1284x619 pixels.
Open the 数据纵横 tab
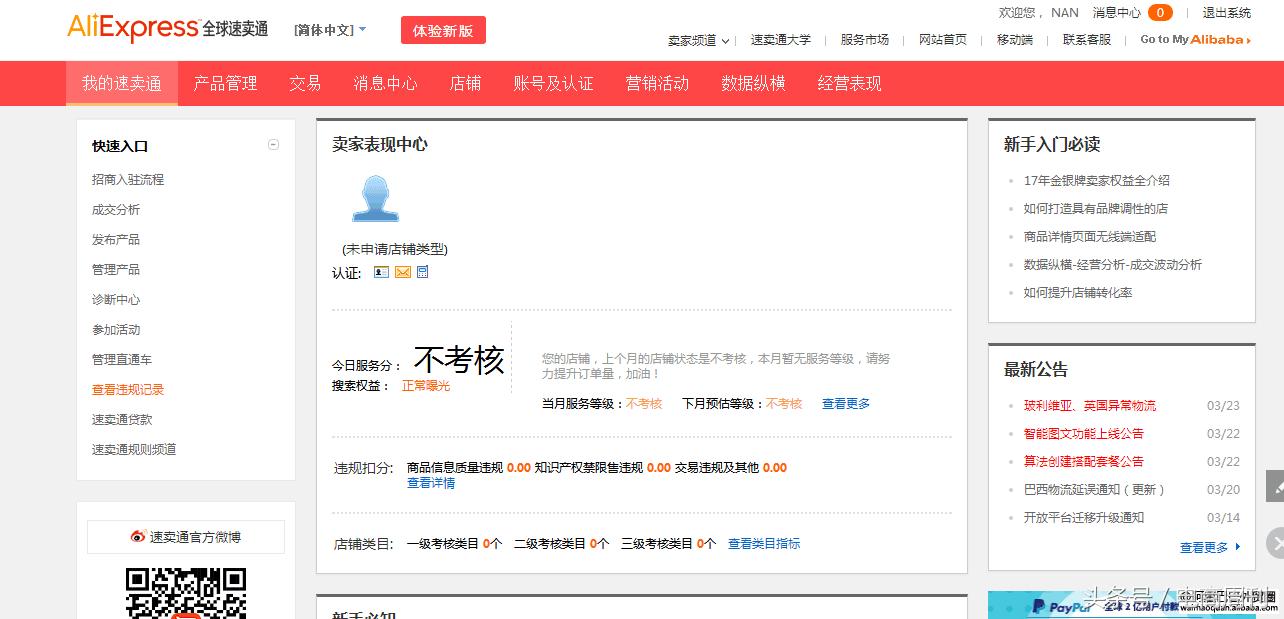click(x=753, y=83)
